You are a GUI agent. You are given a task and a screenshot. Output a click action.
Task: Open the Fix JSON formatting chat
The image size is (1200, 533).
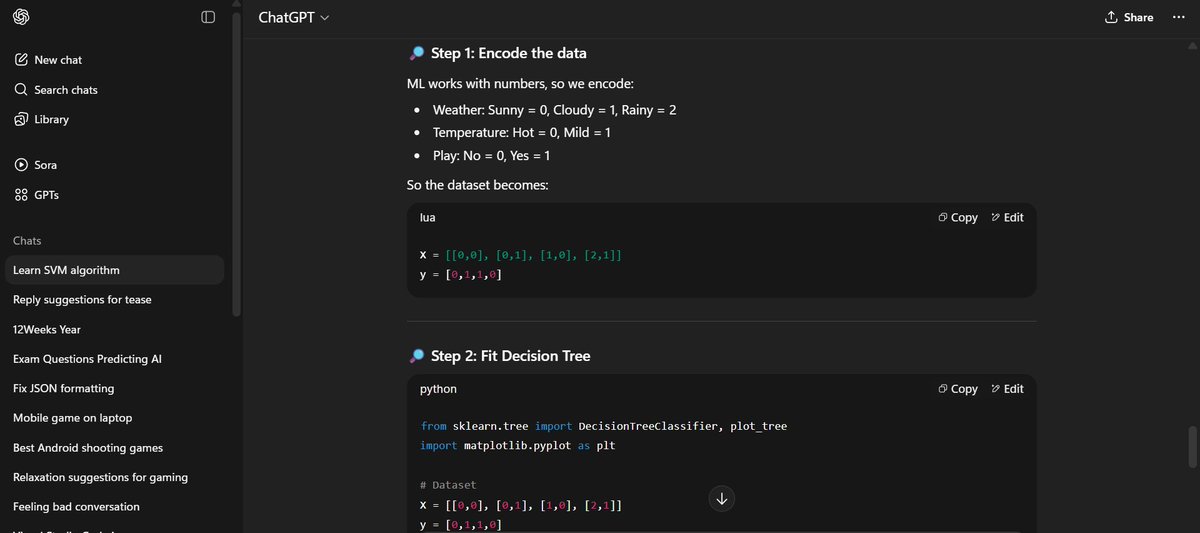(x=116, y=388)
